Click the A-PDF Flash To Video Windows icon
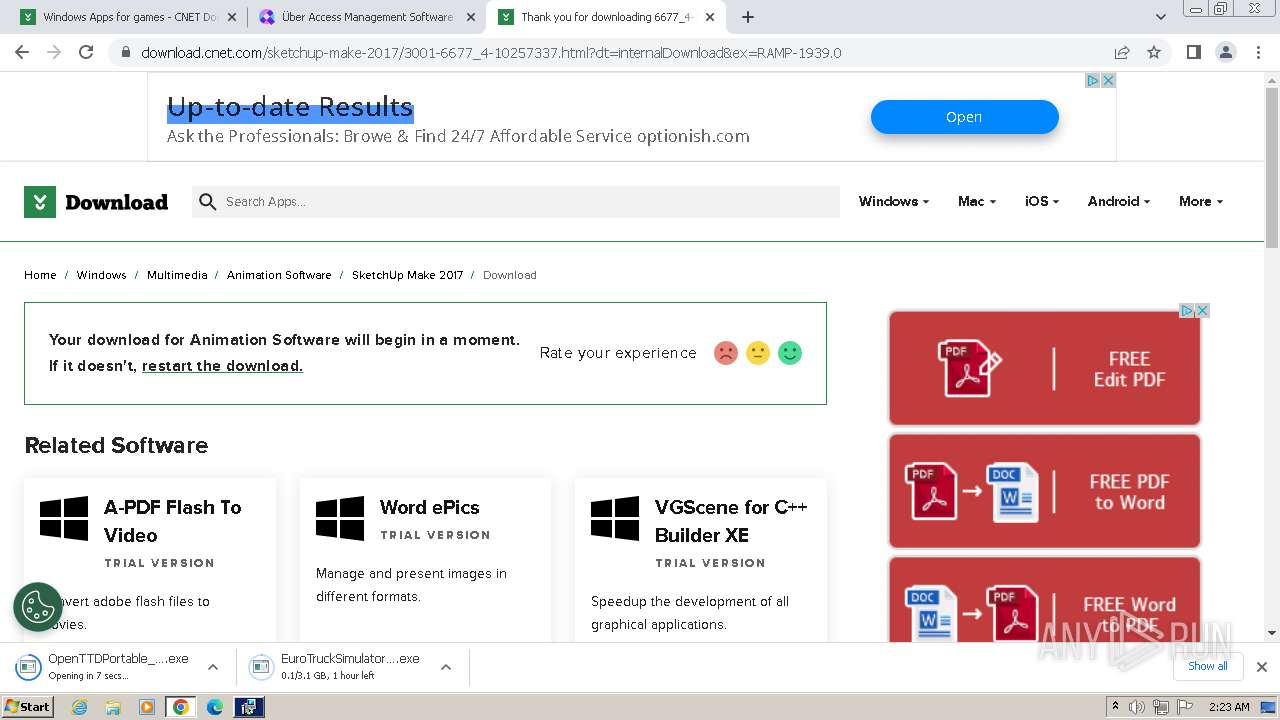The image size is (1280, 720). [64, 519]
